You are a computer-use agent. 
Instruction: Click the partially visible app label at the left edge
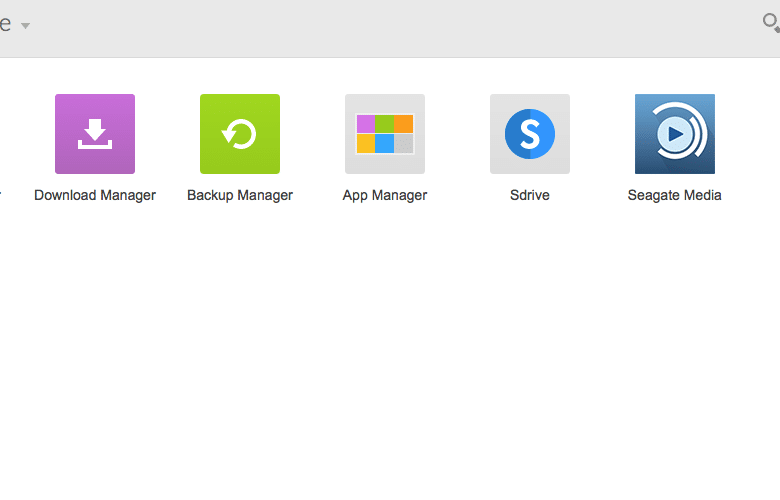coord(0,195)
